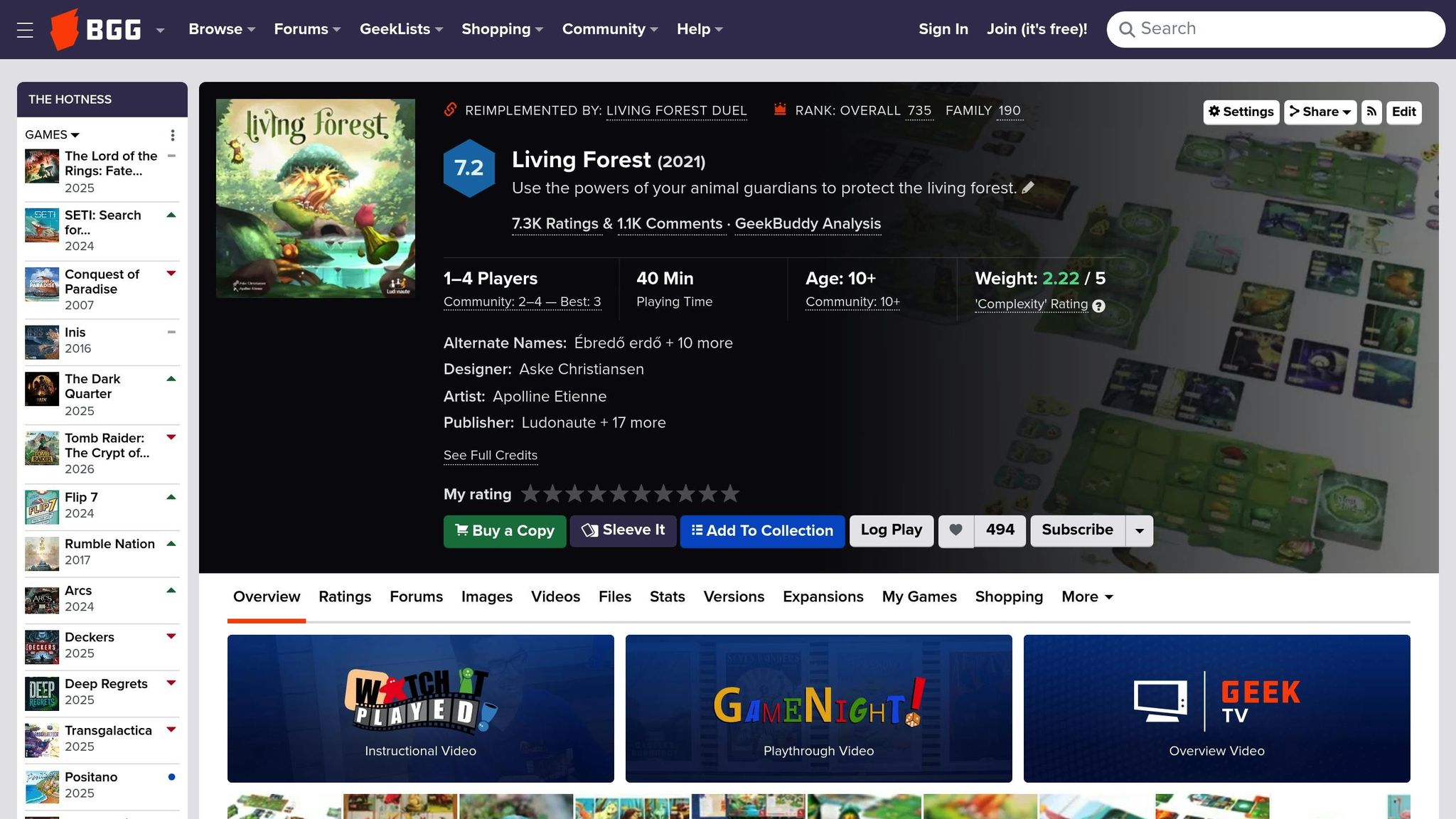Open family rank 190 link

click(1010, 110)
